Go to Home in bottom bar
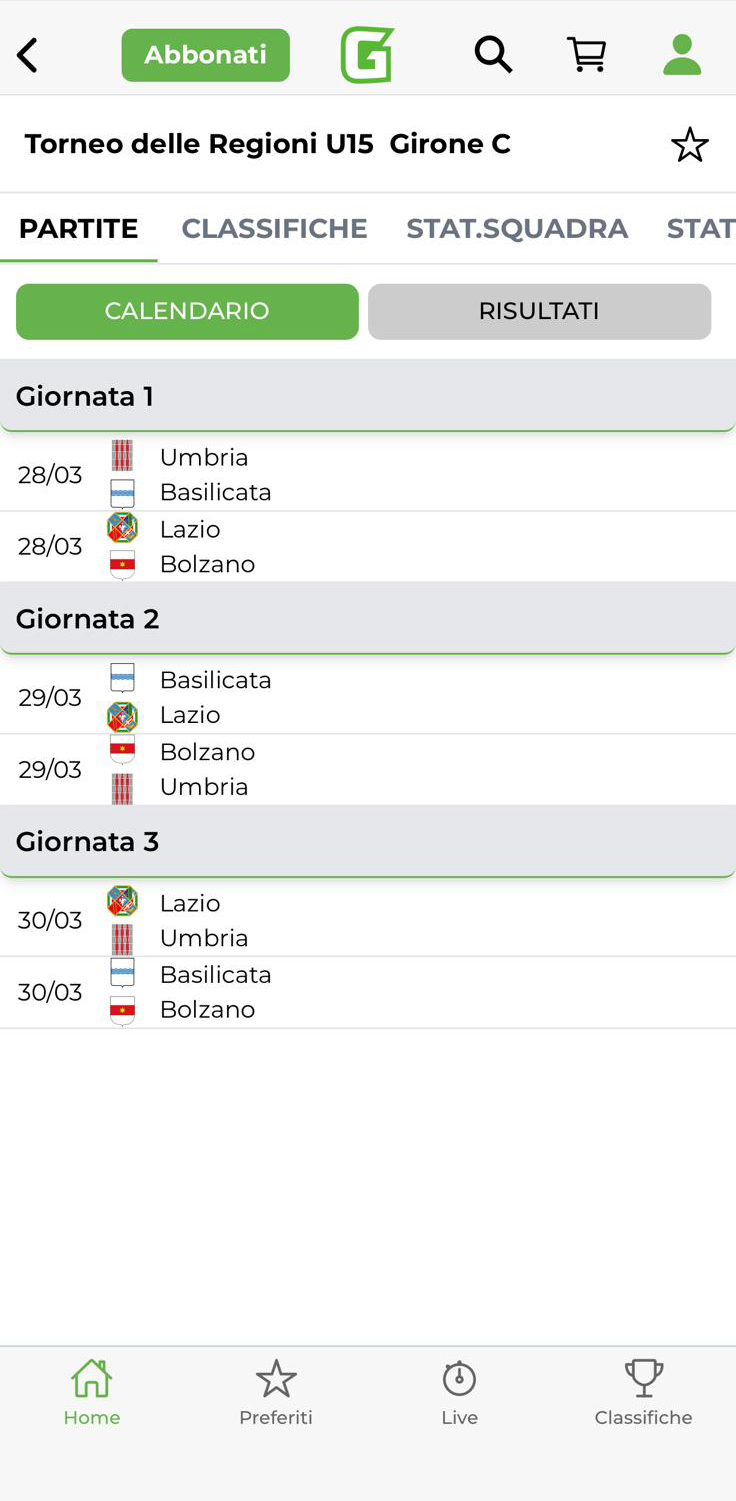 tap(92, 1392)
